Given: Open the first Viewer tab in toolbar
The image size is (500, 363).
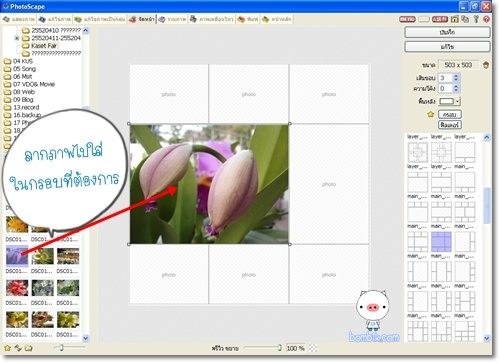Looking at the screenshot, I should click(19, 19).
